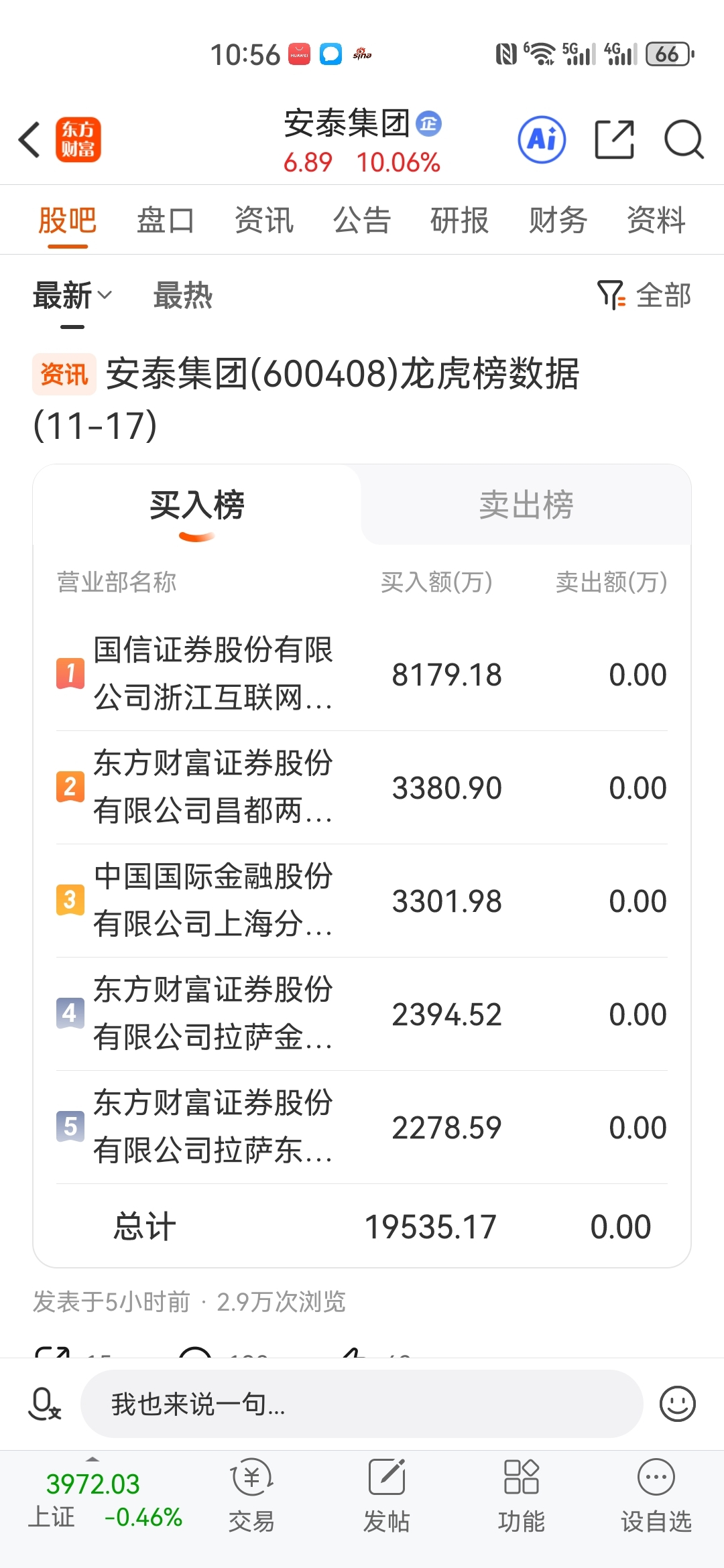Tap the share icon
The height and width of the screenshot is (1568, 724).
click(614, 140)
